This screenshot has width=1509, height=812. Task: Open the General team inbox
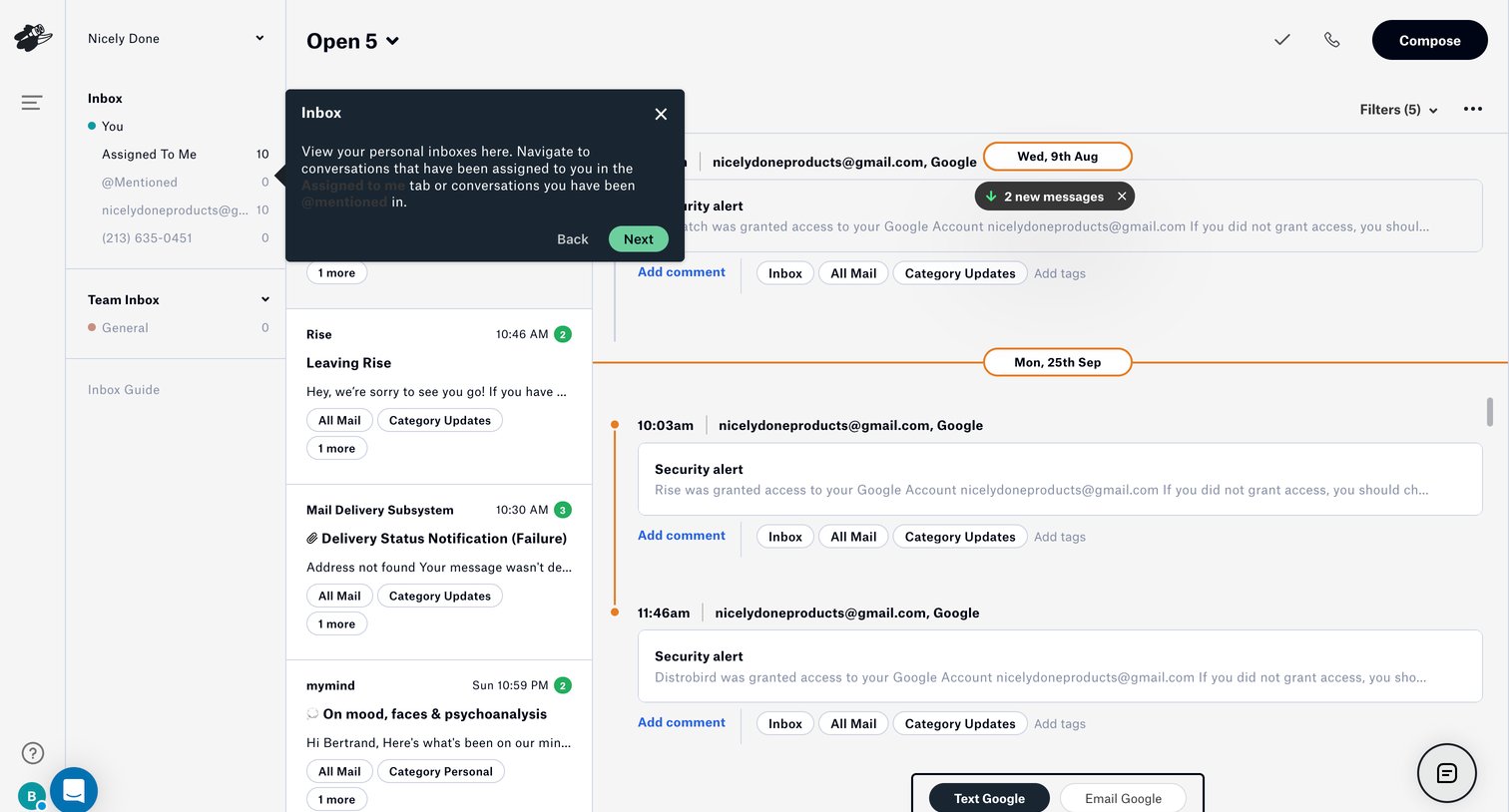click(178, 328)
